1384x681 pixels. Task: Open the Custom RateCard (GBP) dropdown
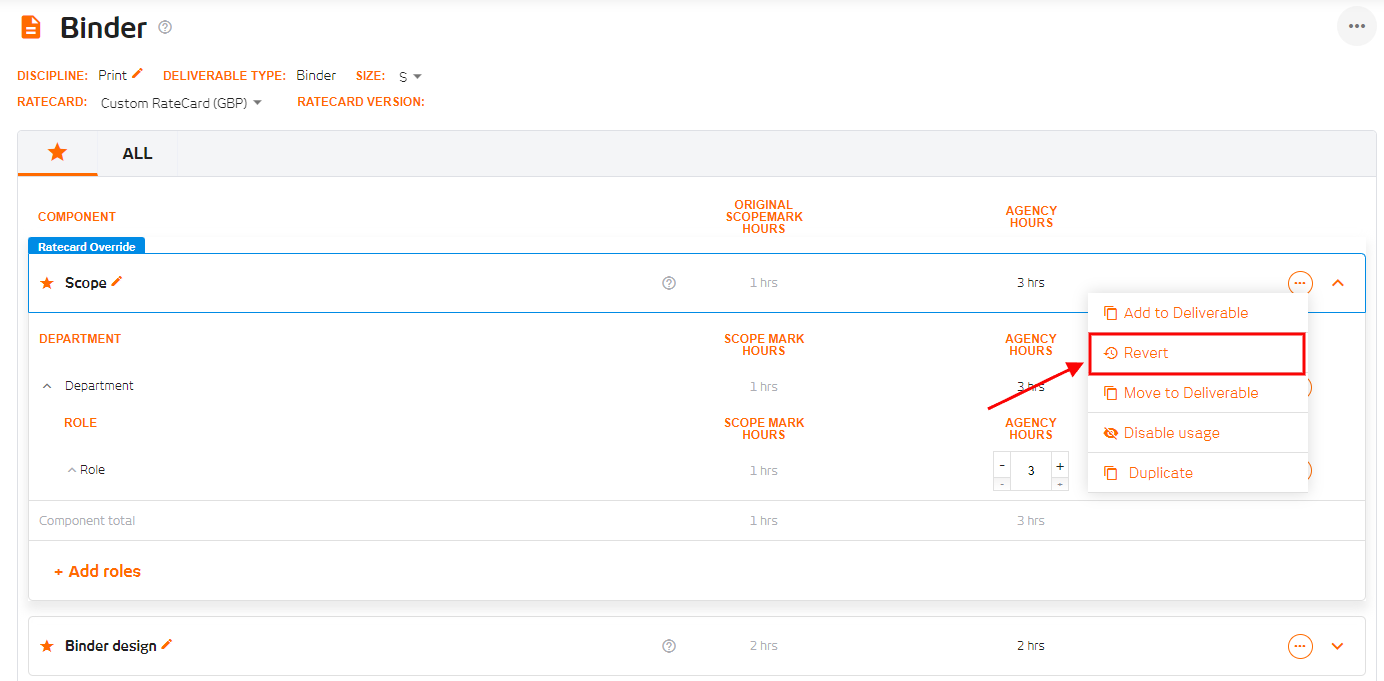tap(181, 102)
